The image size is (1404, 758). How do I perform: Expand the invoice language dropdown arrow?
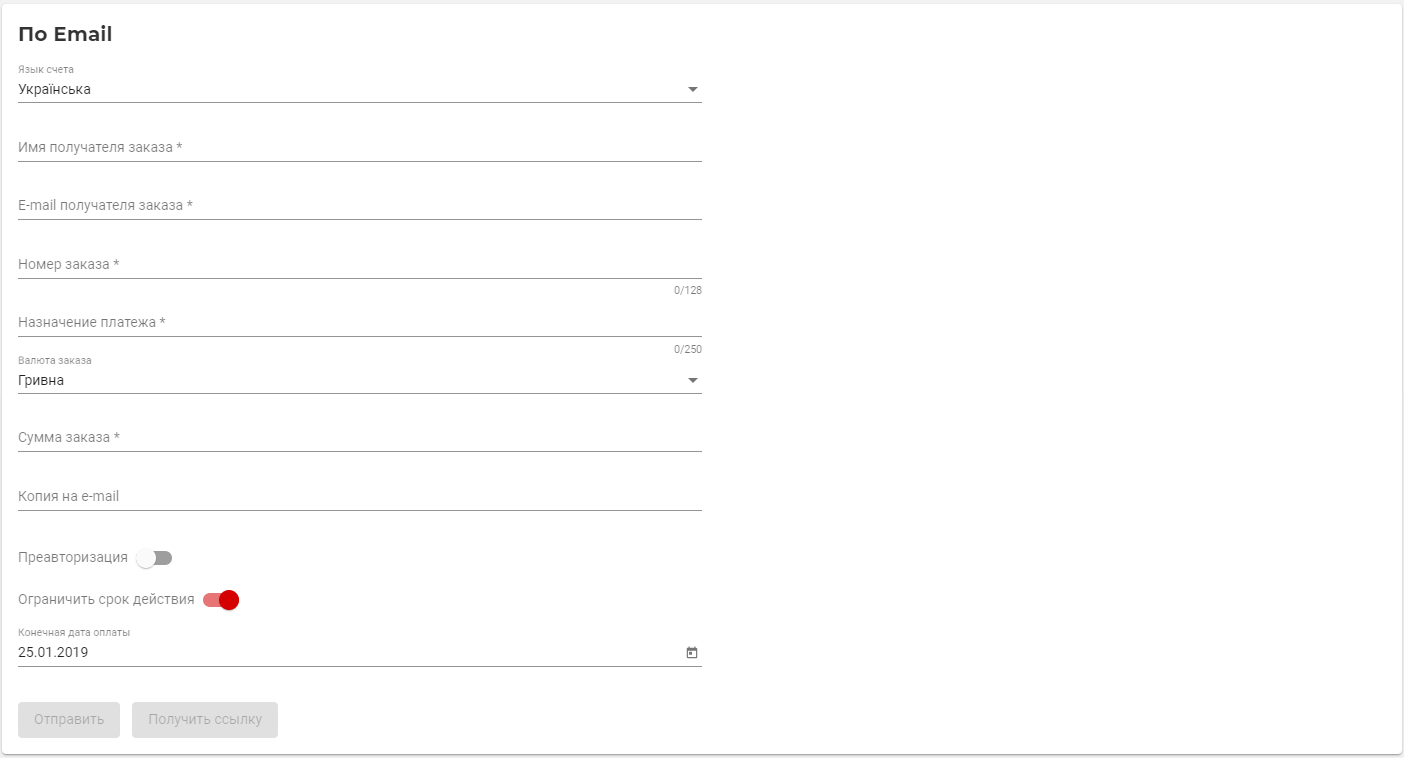[692, 90]
